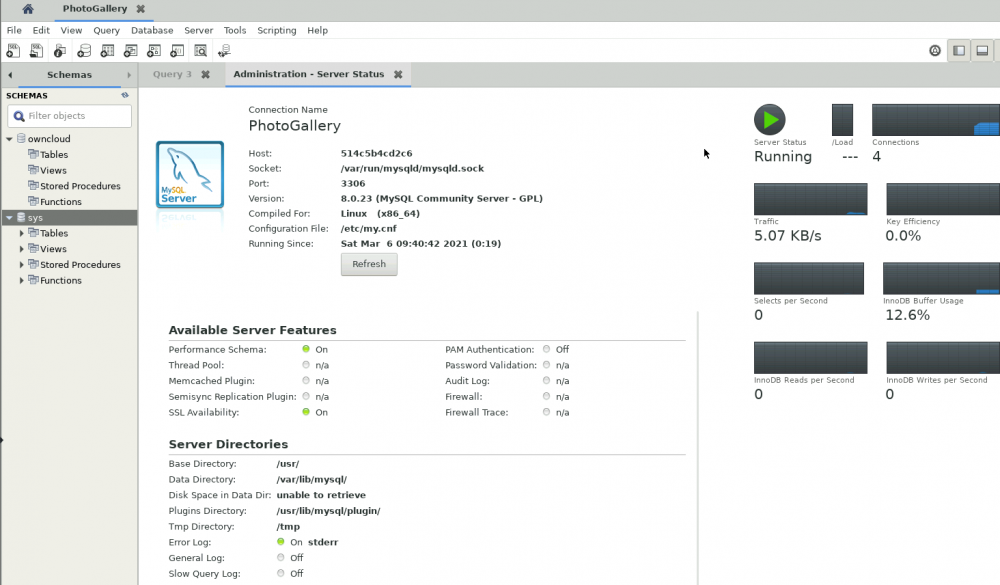Reconnect to DBMS icon
This screenshot has width=1000, height=585.
click(224, 50)
